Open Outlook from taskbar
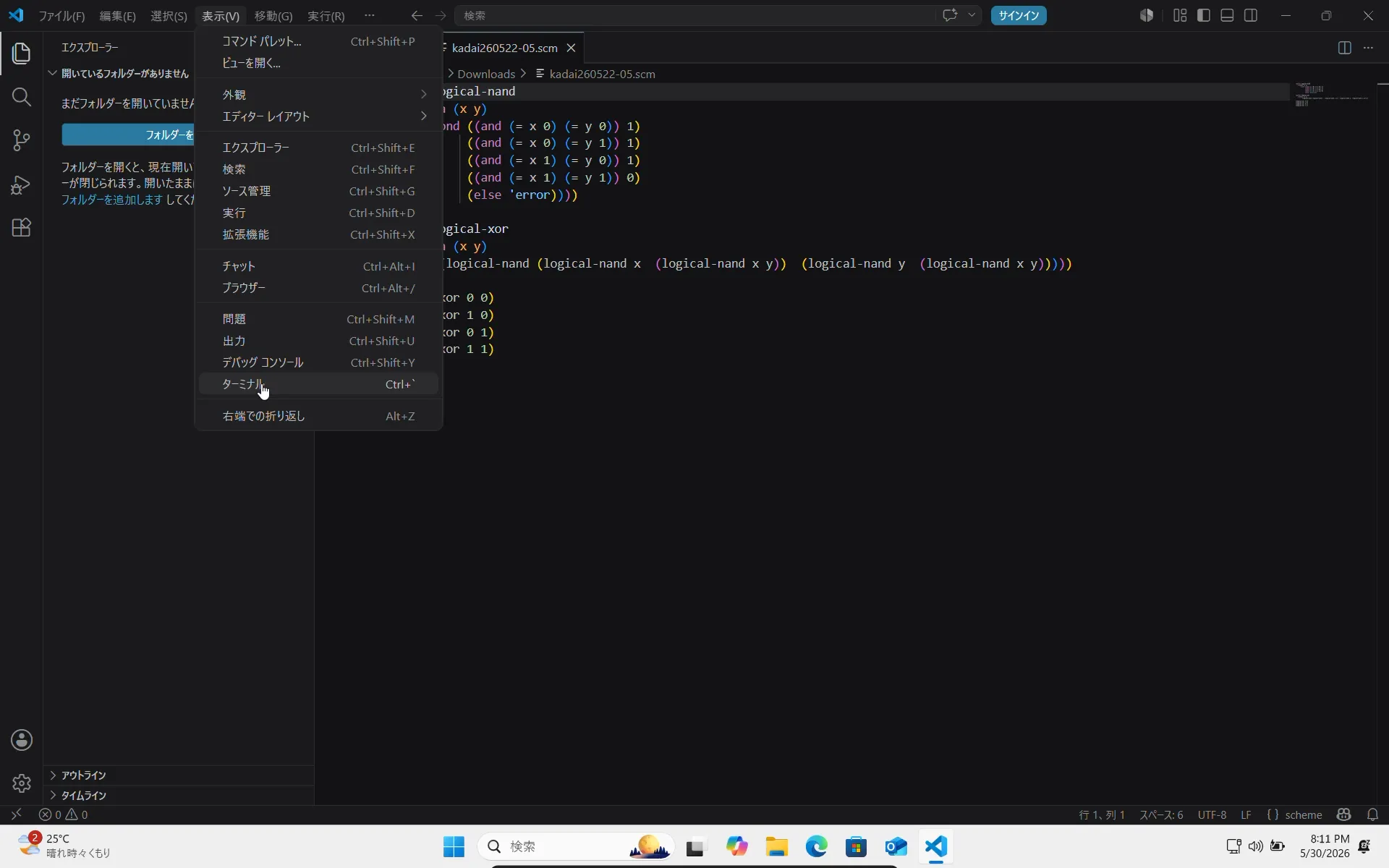This screenshot has width=1389, height=868. point(896,846)
